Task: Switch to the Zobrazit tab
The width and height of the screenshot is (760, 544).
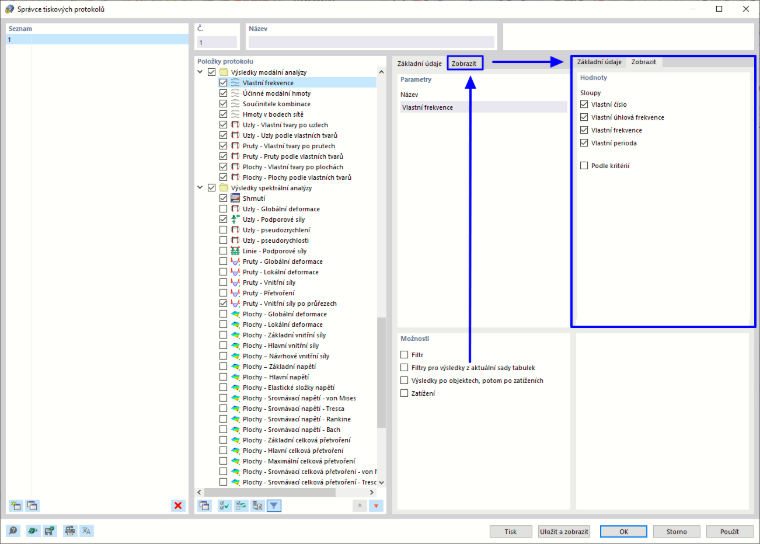Action: [x=464, y=64]
